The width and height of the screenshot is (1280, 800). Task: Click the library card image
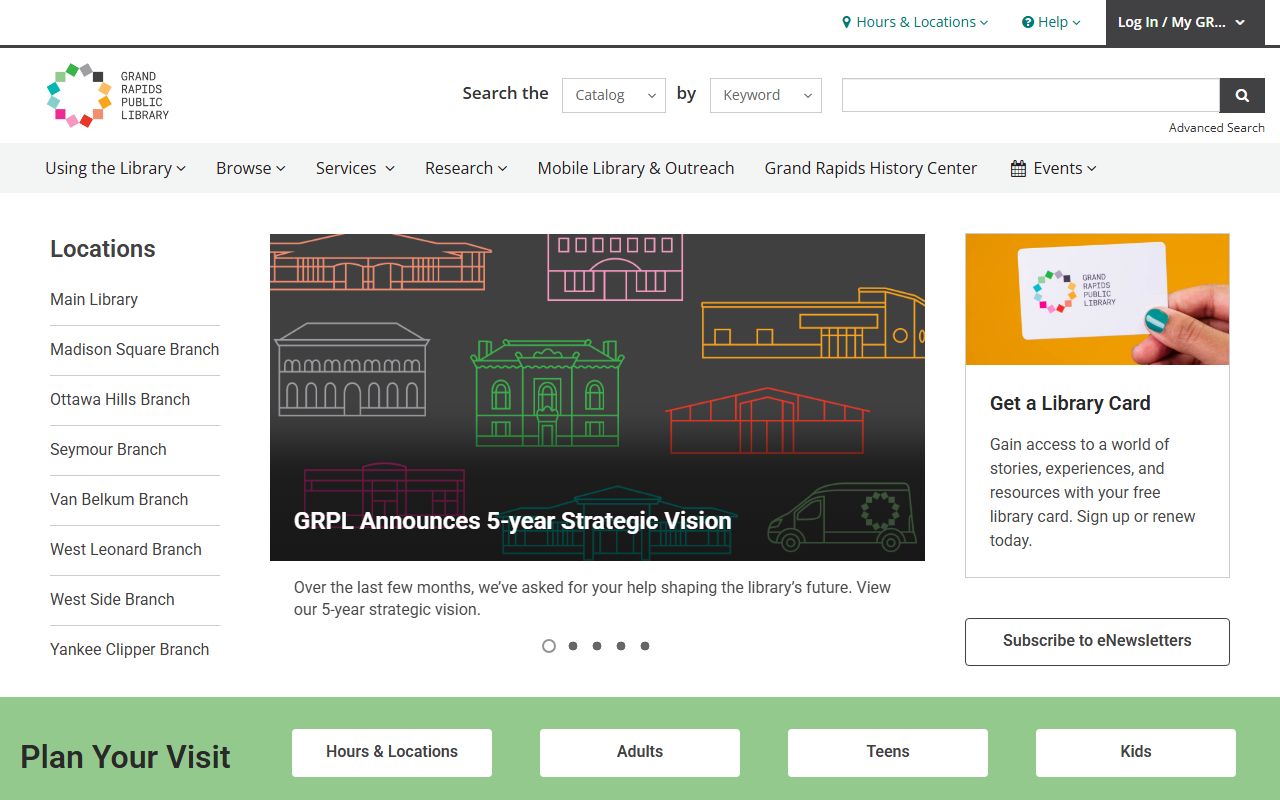1097,299
